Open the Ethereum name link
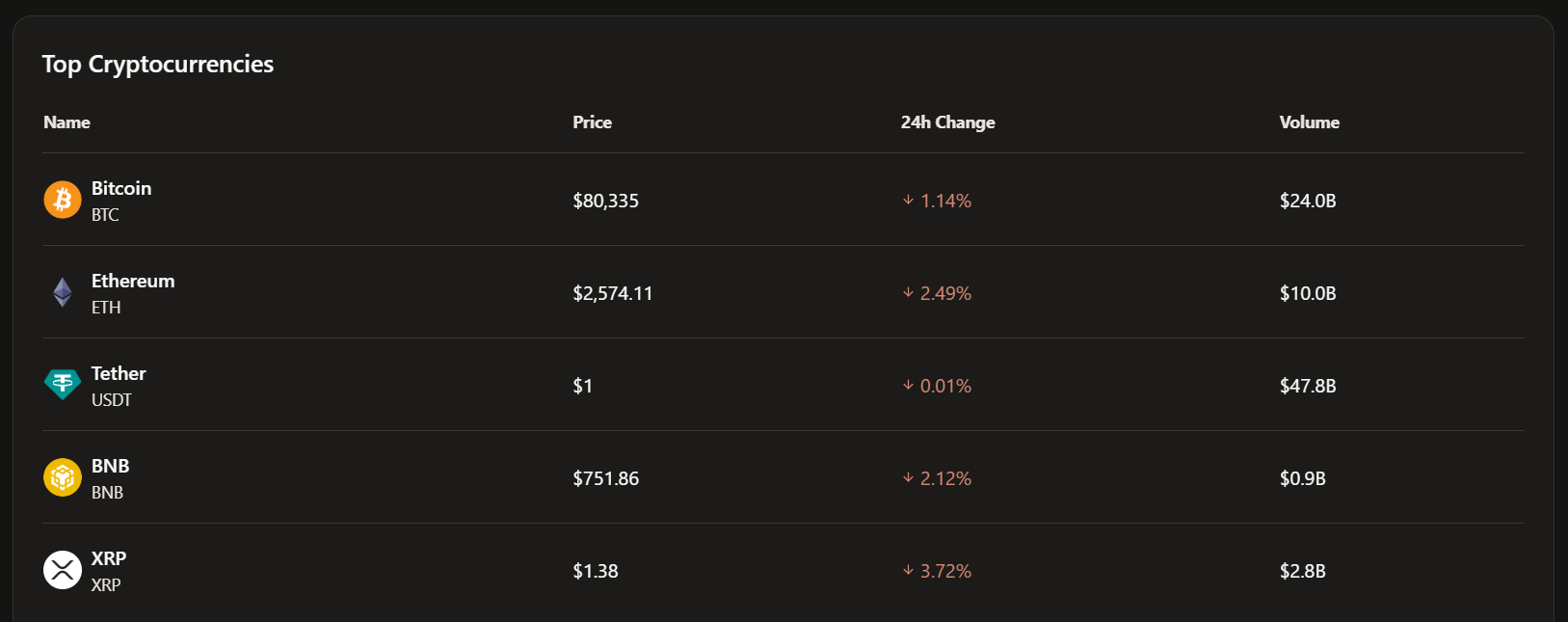 133,281
